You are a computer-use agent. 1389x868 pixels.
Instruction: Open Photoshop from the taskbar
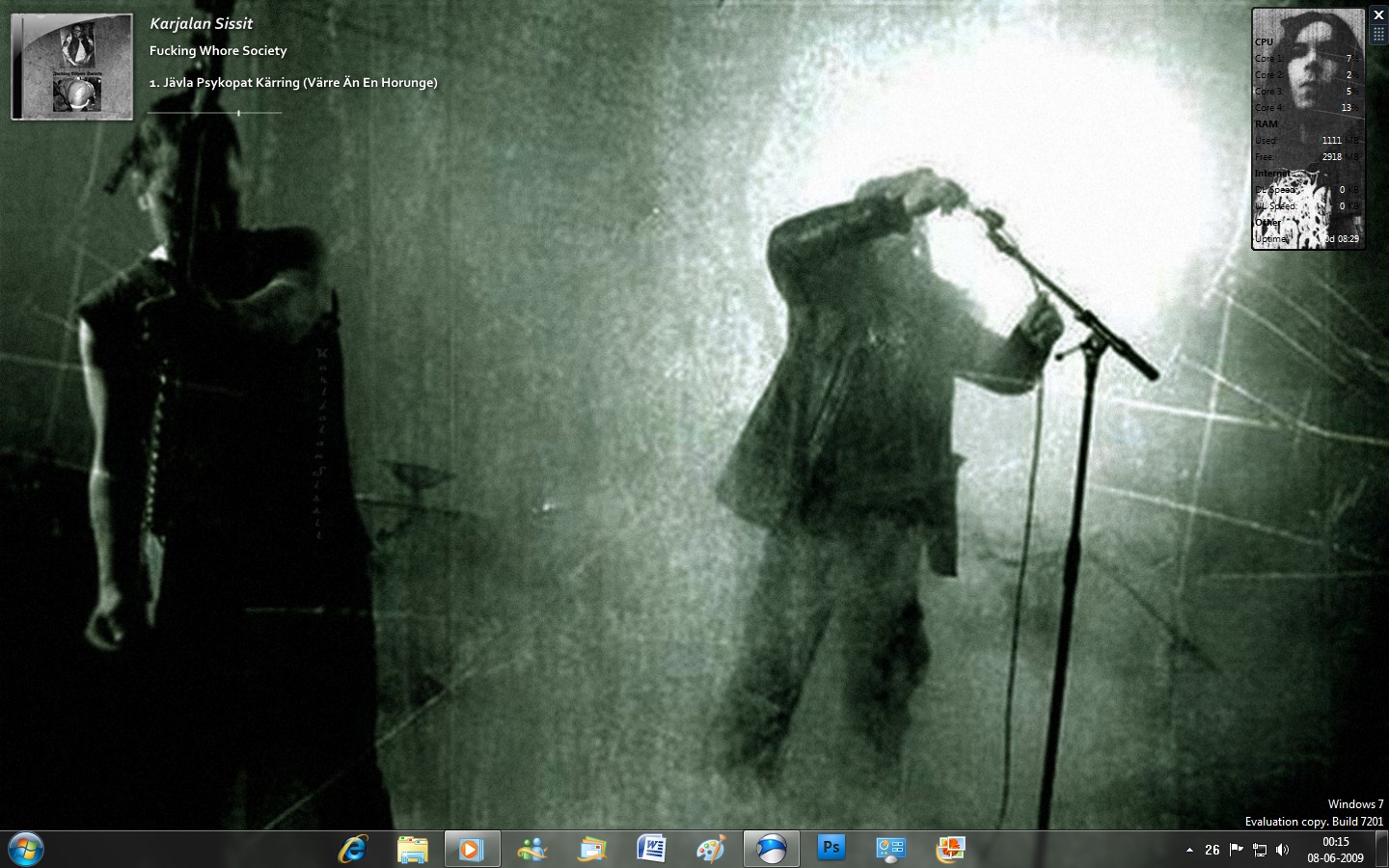[831, 849]
